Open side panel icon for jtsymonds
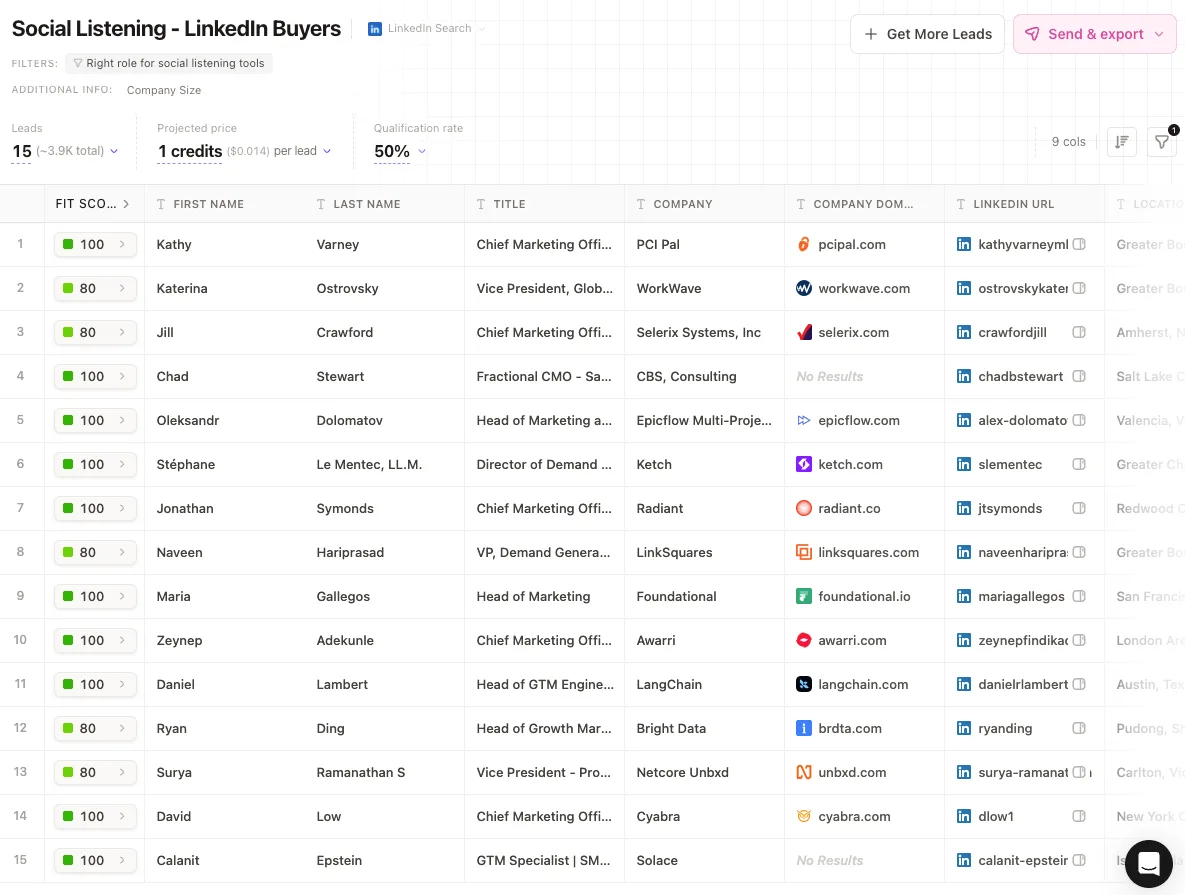This screenshot has height=895, width=1185. tap(1079, 509)
